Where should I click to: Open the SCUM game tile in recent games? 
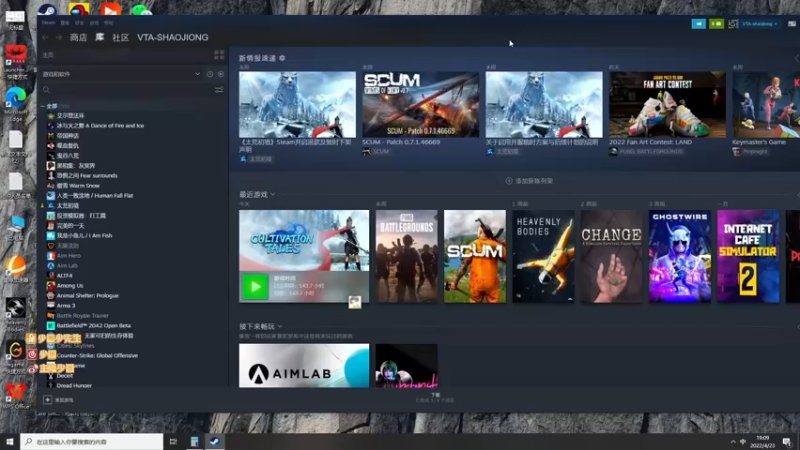pos(475,256)
